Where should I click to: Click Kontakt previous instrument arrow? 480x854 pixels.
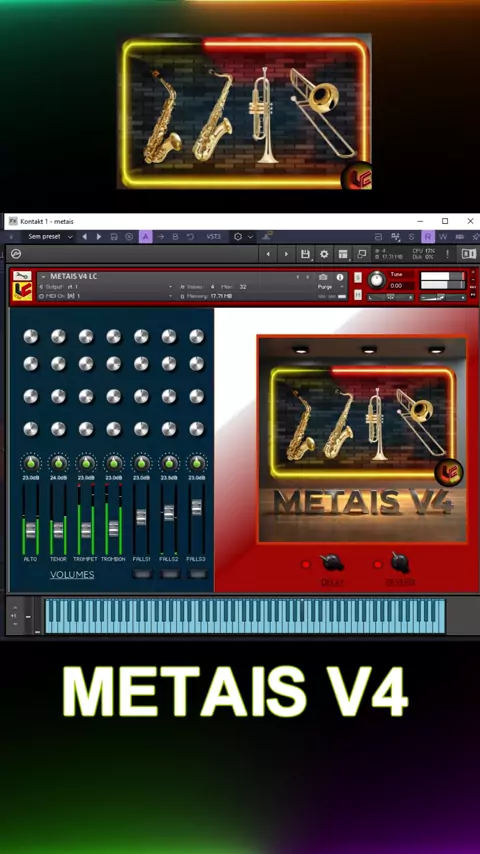pos(268,254)
